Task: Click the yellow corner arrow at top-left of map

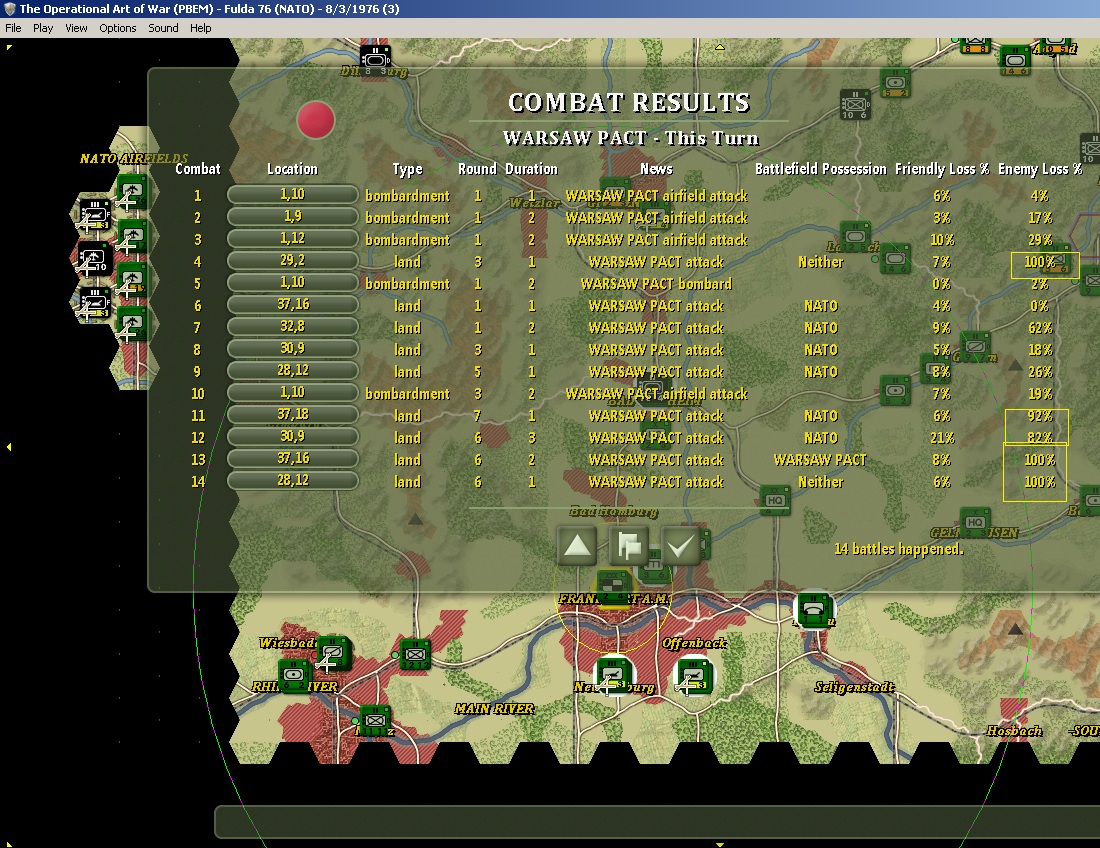Action: click(8, 48)
